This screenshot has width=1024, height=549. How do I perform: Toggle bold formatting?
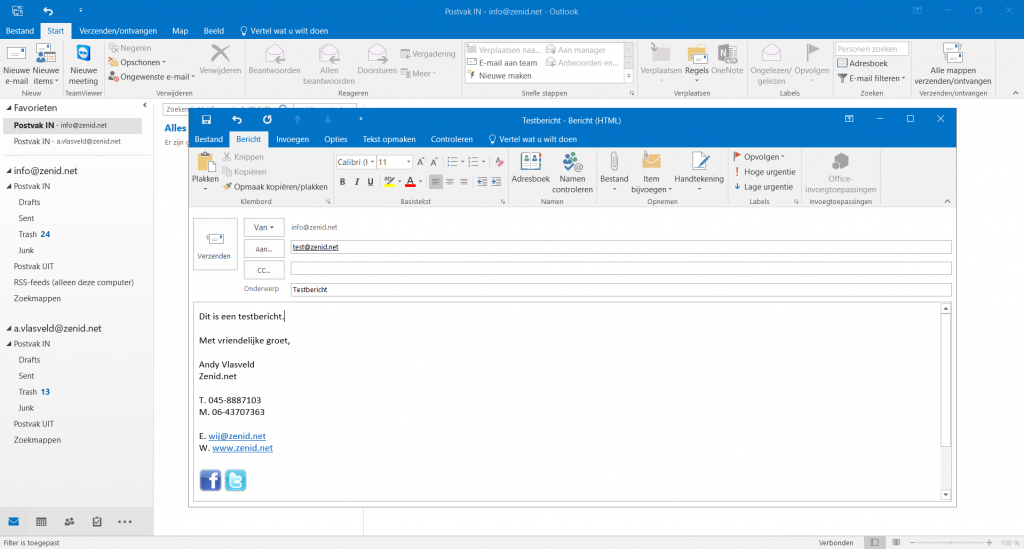(342, 181)
